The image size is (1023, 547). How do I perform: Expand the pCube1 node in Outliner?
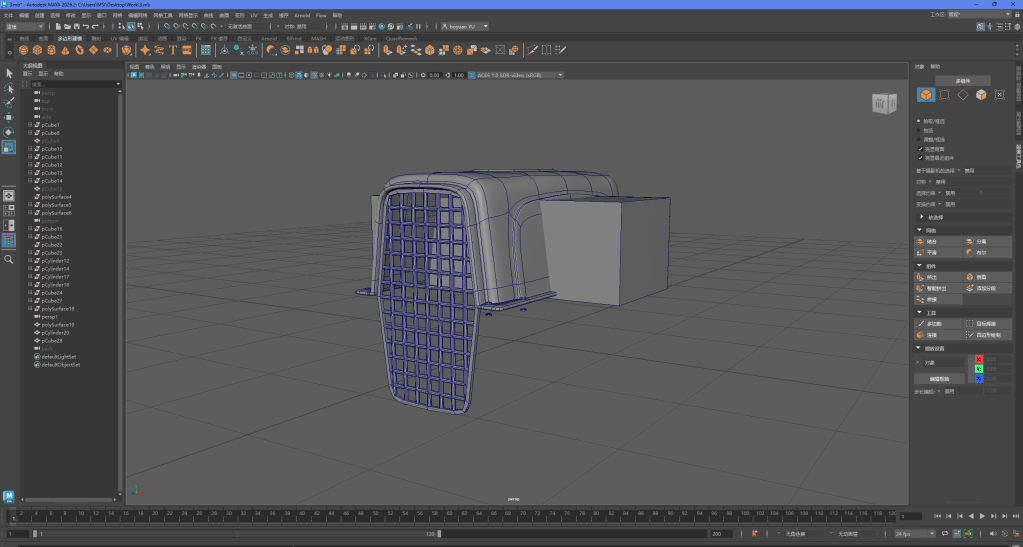30,125
